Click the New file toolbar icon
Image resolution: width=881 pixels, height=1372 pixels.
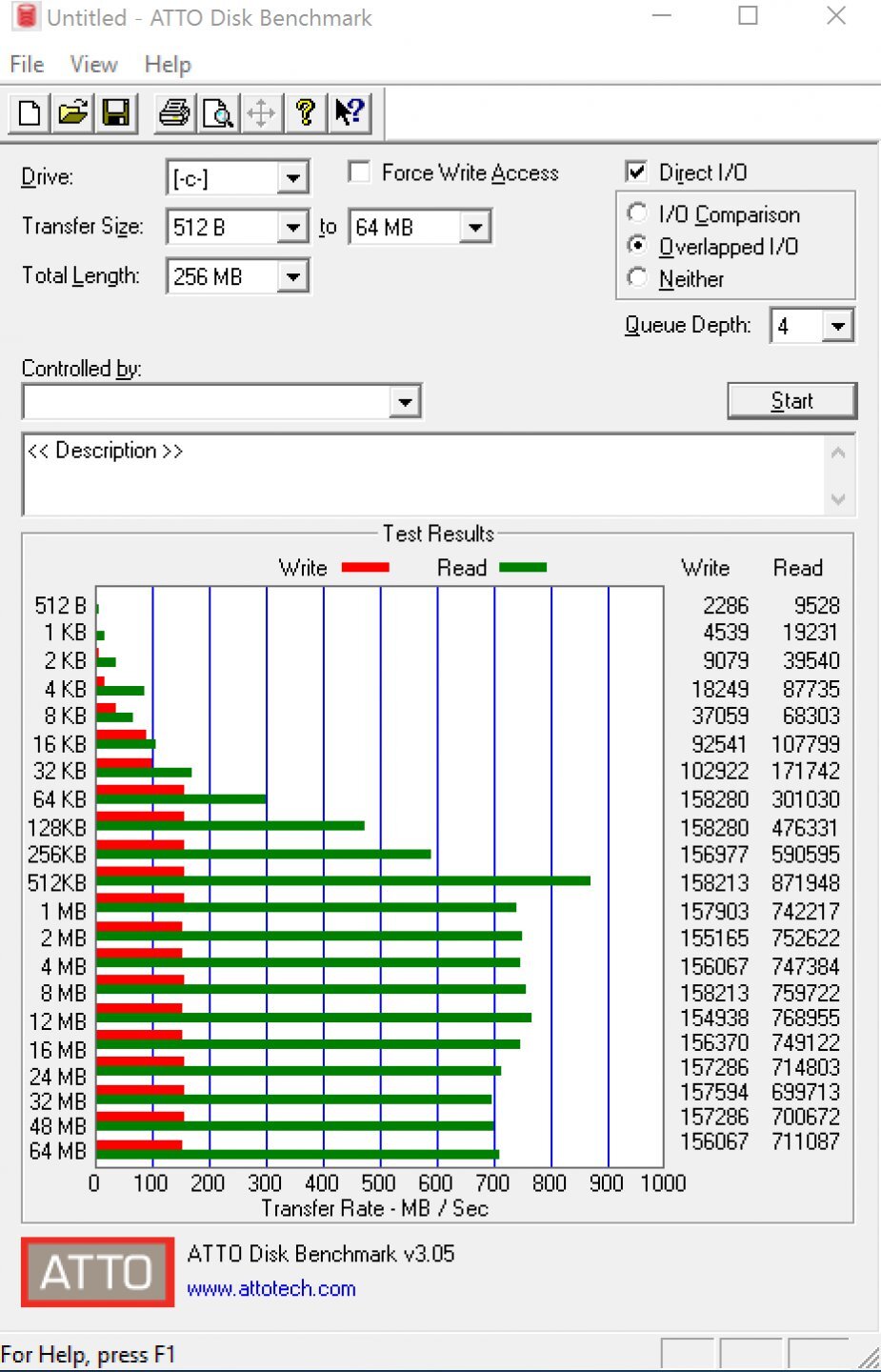point(30,113)
